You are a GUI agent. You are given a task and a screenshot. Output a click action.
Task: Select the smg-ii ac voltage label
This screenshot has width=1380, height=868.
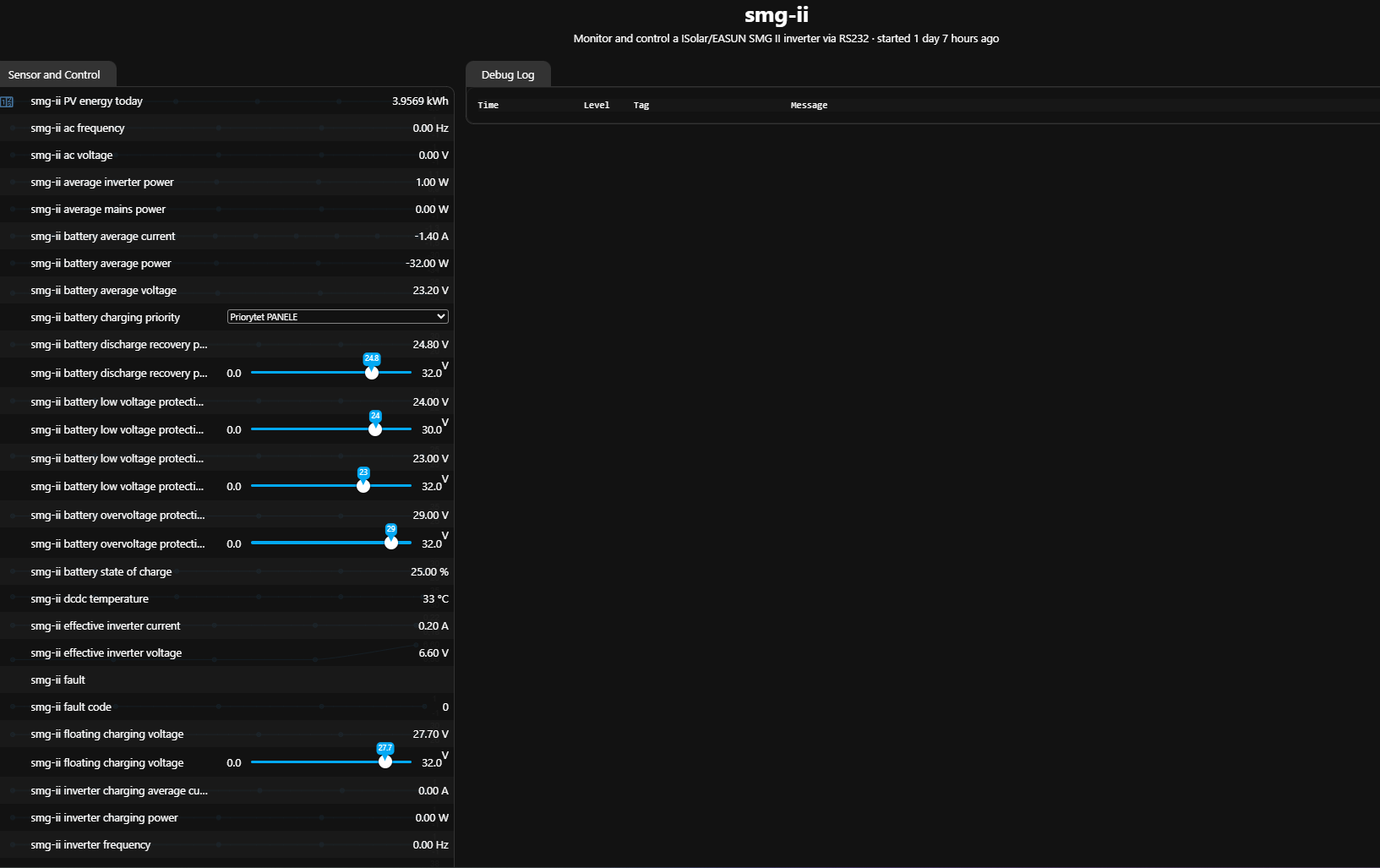[72, 156]
